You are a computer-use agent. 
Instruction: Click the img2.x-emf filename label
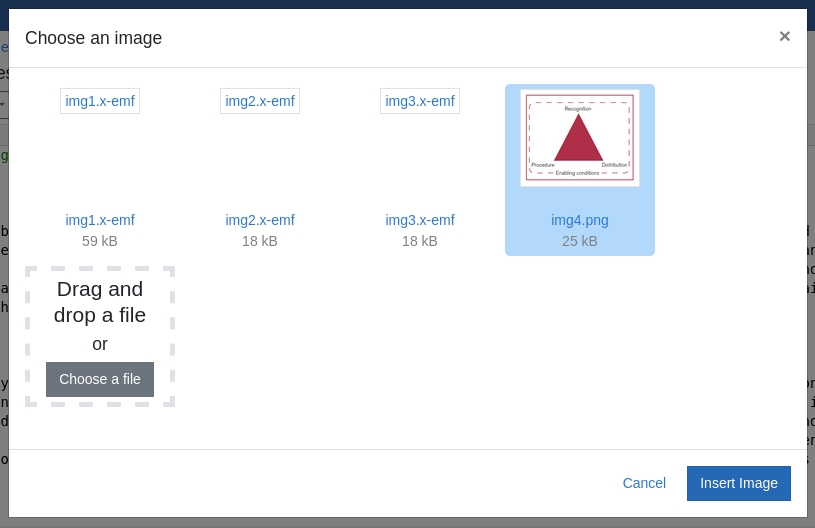click(260, 220)
